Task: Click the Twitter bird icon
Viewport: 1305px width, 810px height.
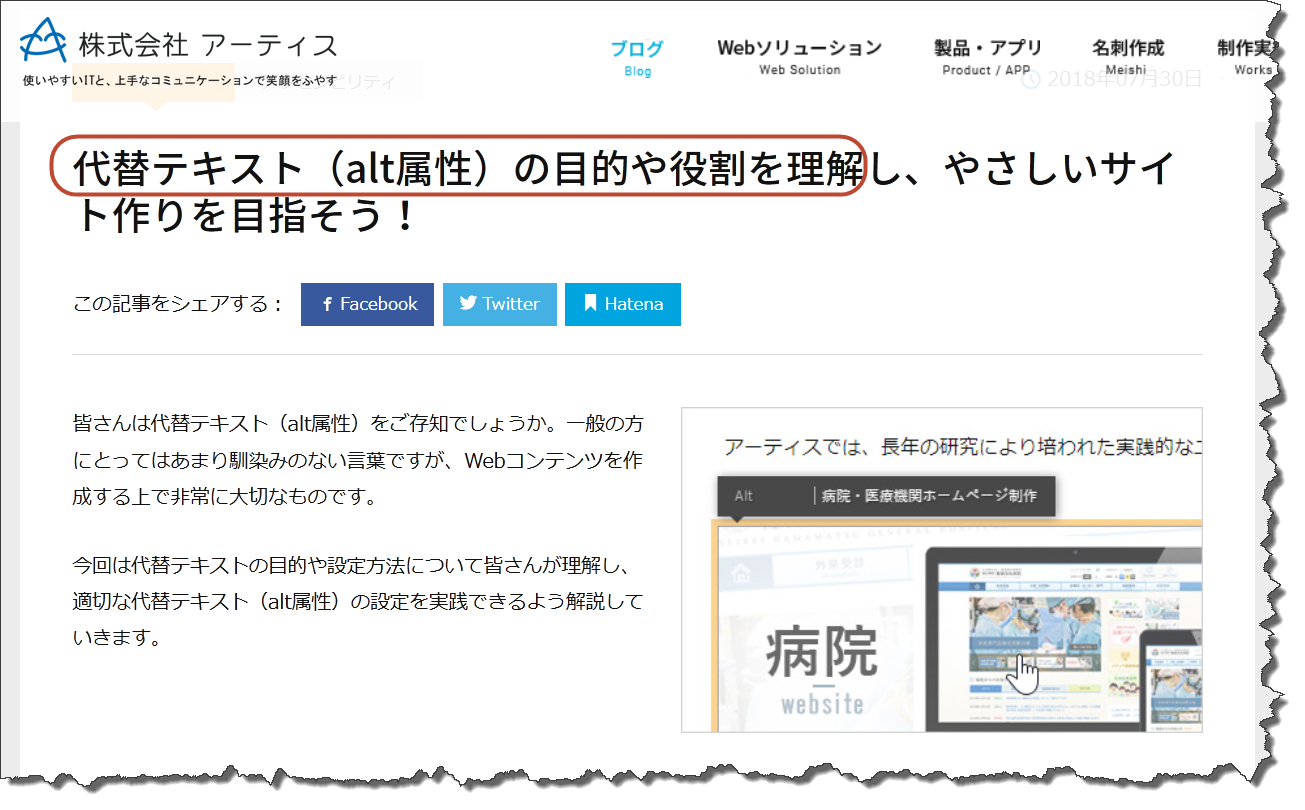Action: pos(468,303)
